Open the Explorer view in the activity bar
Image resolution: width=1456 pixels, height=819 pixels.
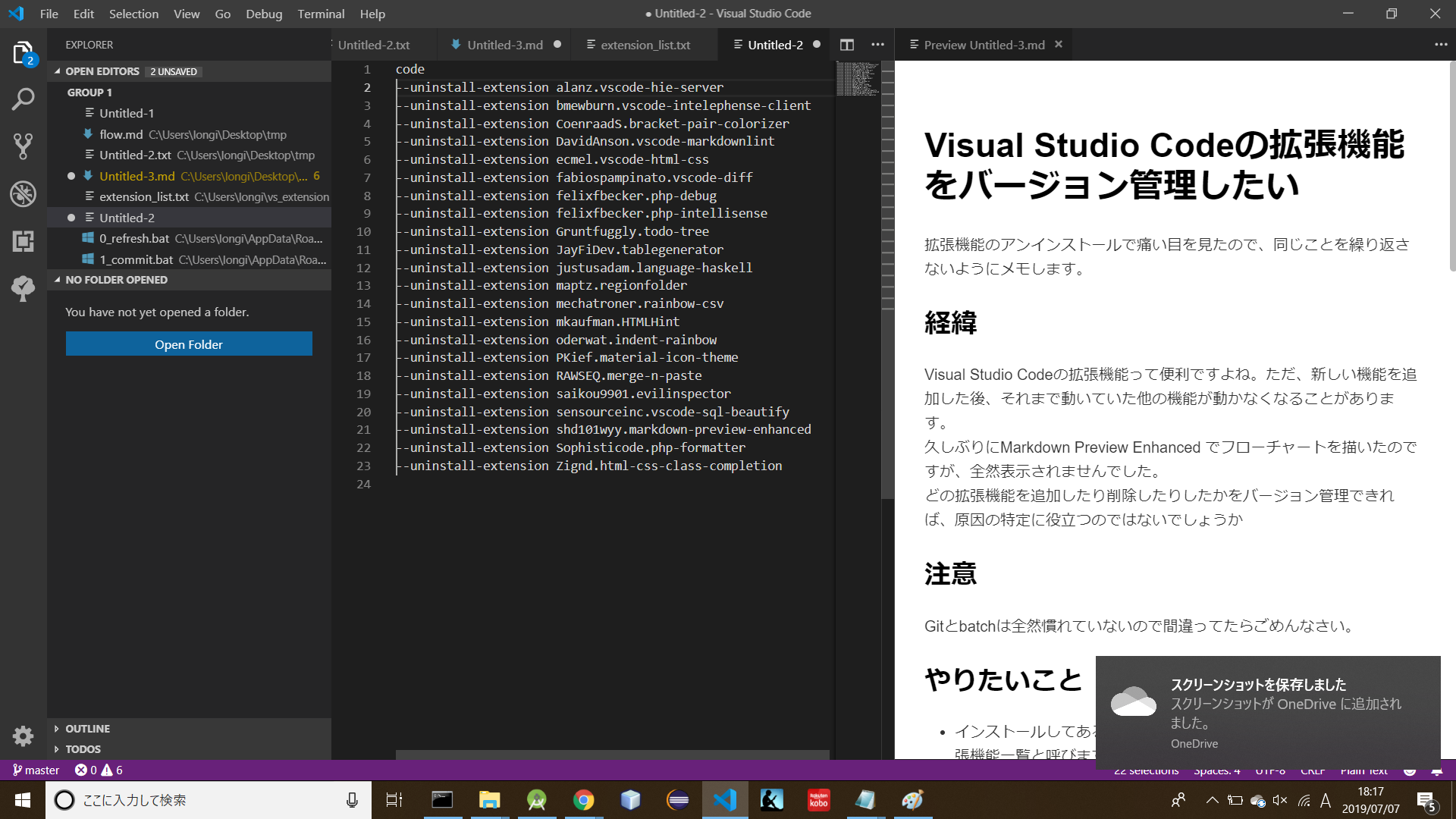[23, 52]
